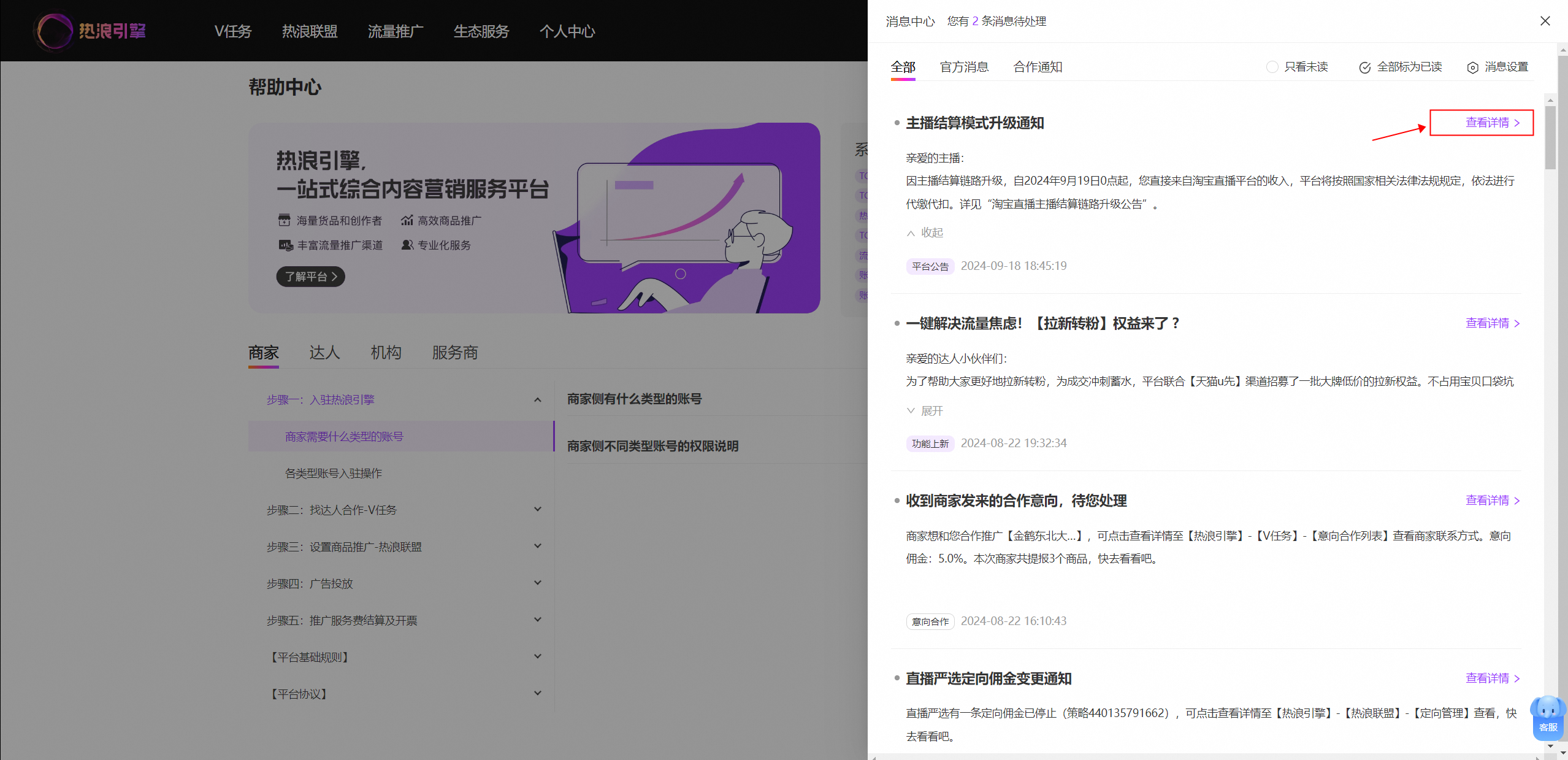Open the 热浪联盟 menu
This screenshot has width=1568, height=760.
coord(310,31)
